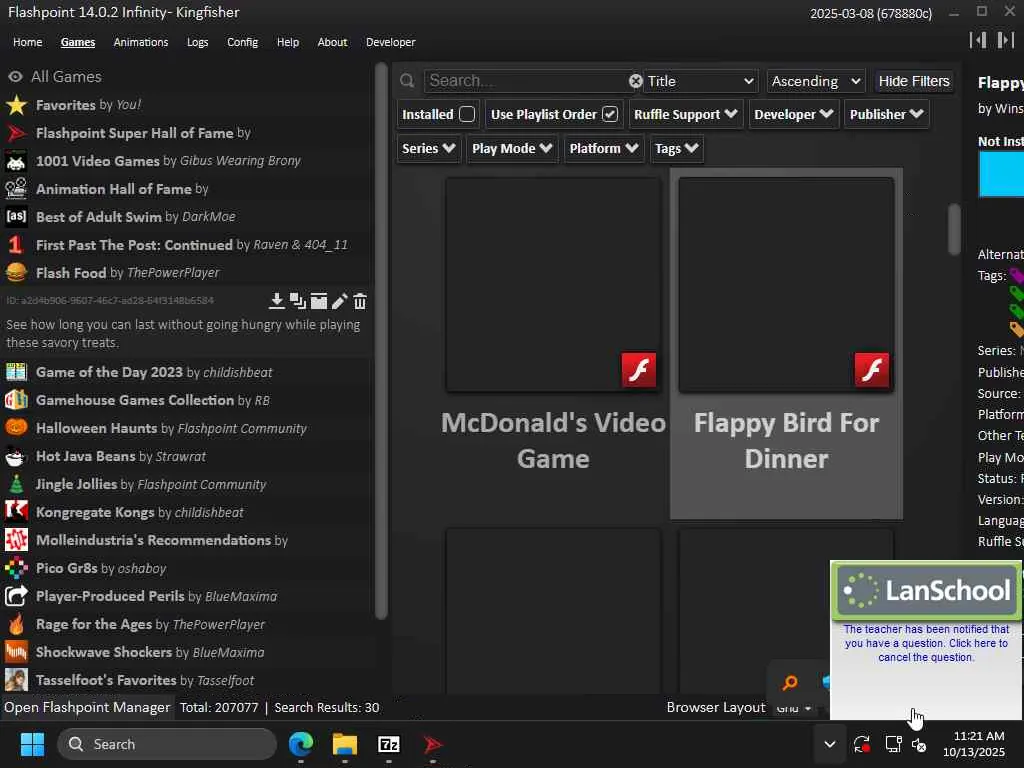Click the Flashpoint icon on the taskbar
The image size is (1024, 768).
tap(432, 744)
